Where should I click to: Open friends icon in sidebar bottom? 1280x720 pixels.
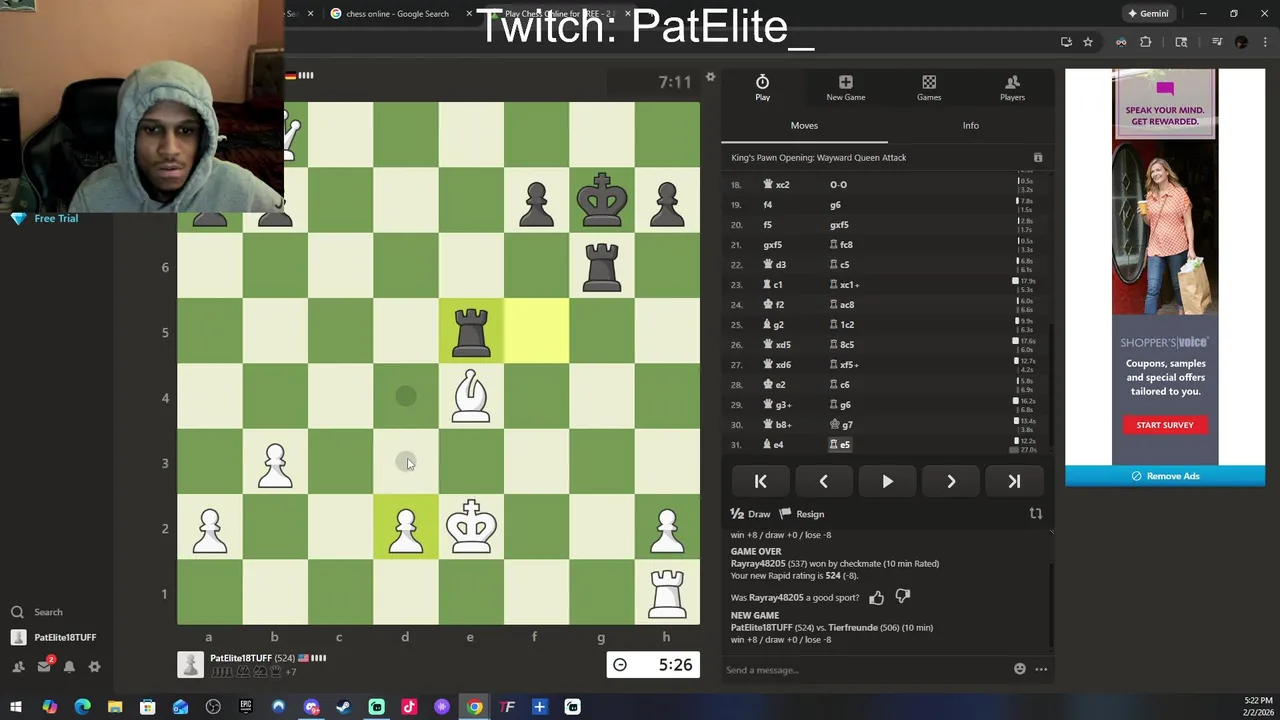point(18,666)
